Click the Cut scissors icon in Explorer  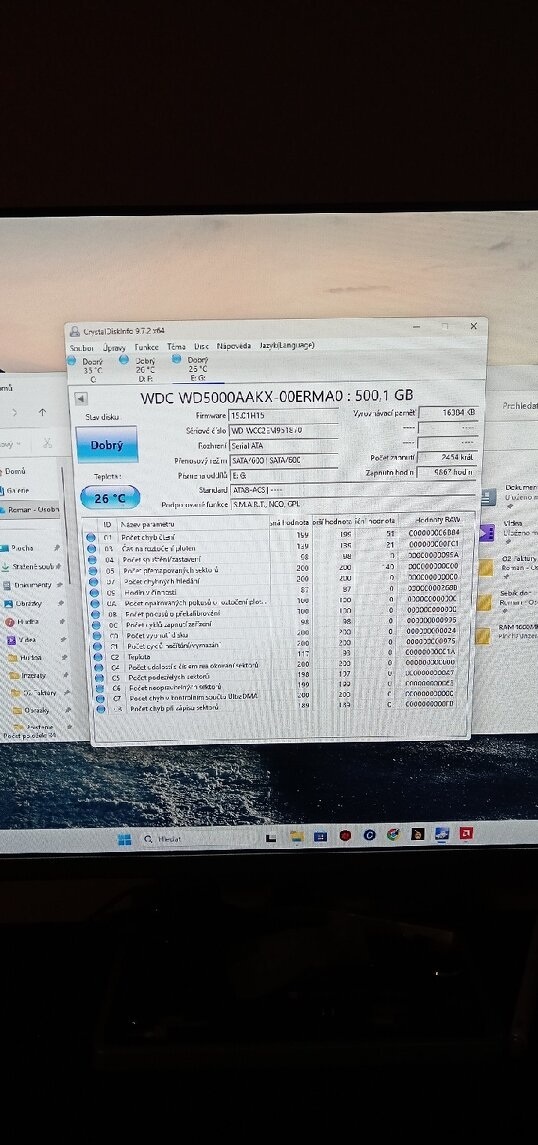click(x=47, y=443)
